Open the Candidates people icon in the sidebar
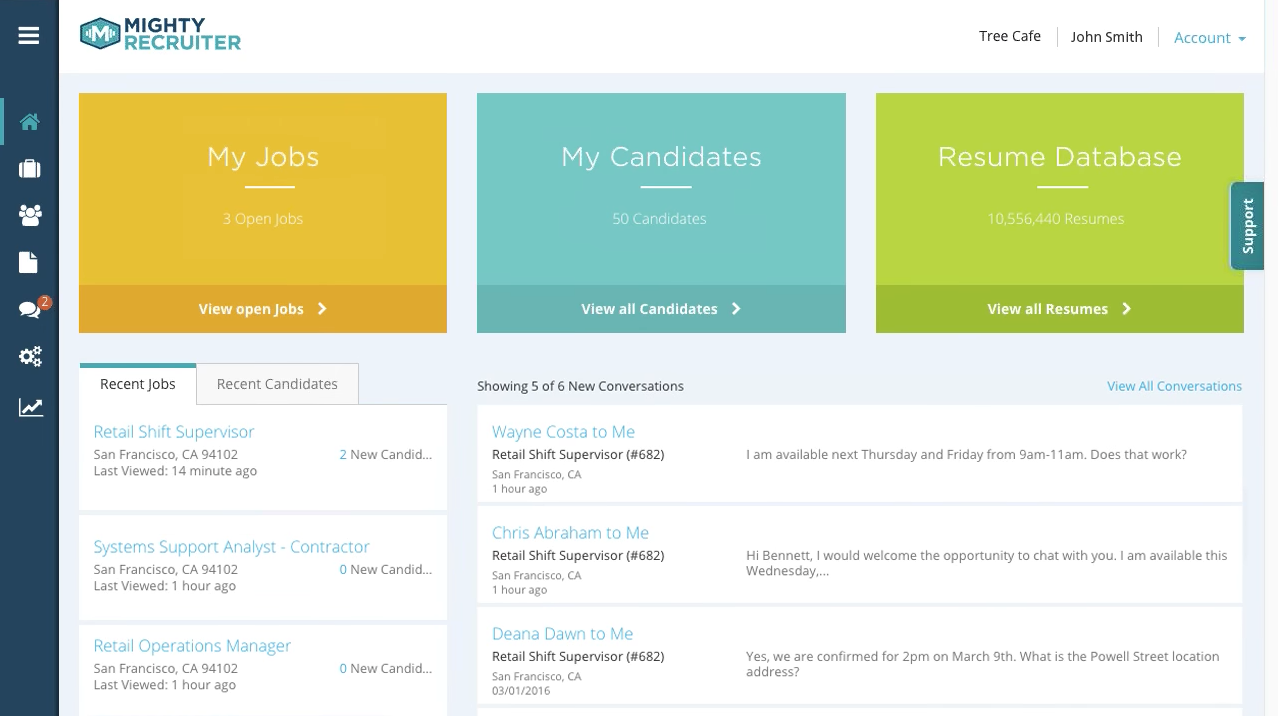Screen dimensions: 1278x716 click(x=29, y=215)
